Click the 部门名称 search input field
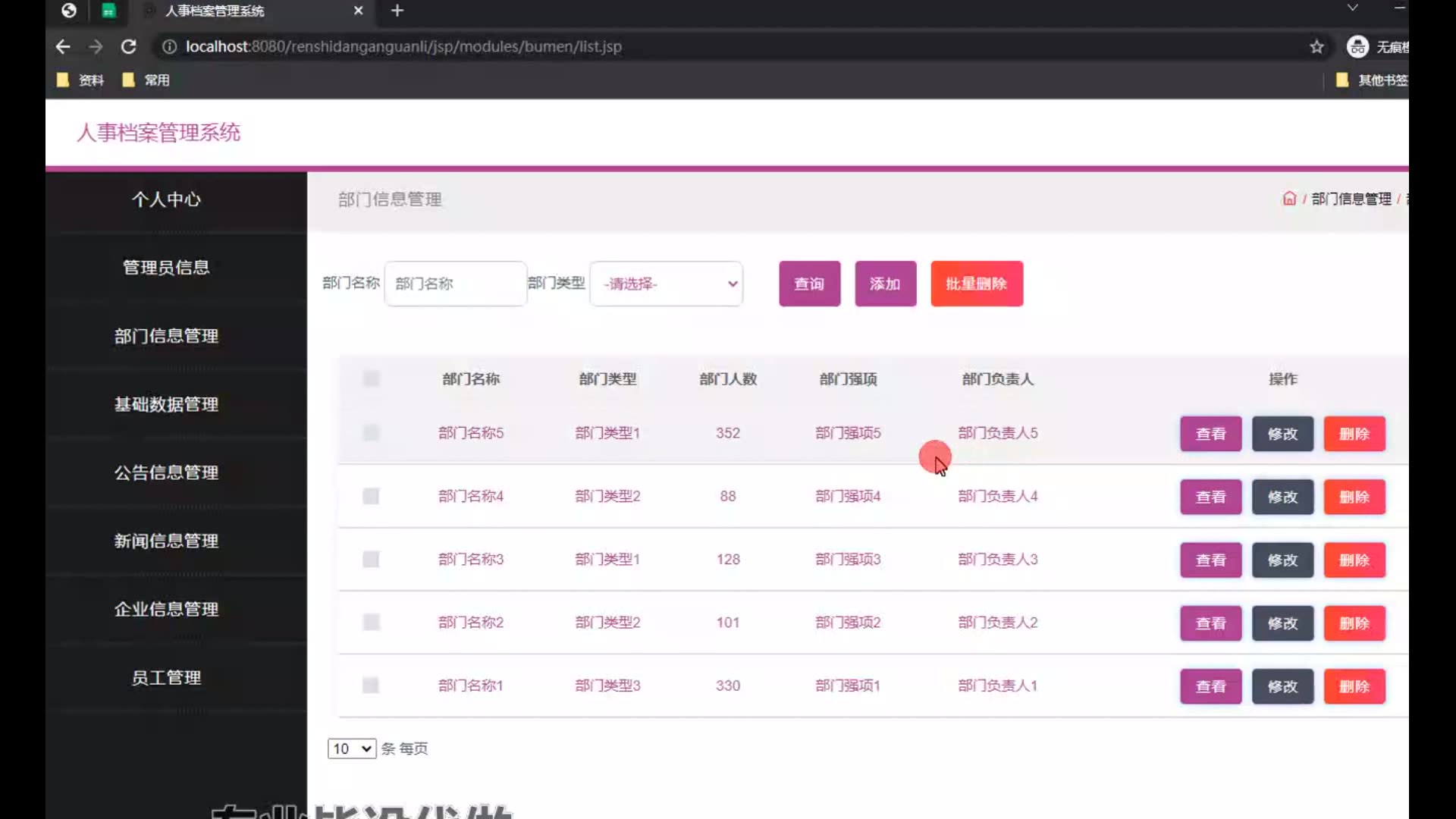1456x819 pixels. (455, 284)
